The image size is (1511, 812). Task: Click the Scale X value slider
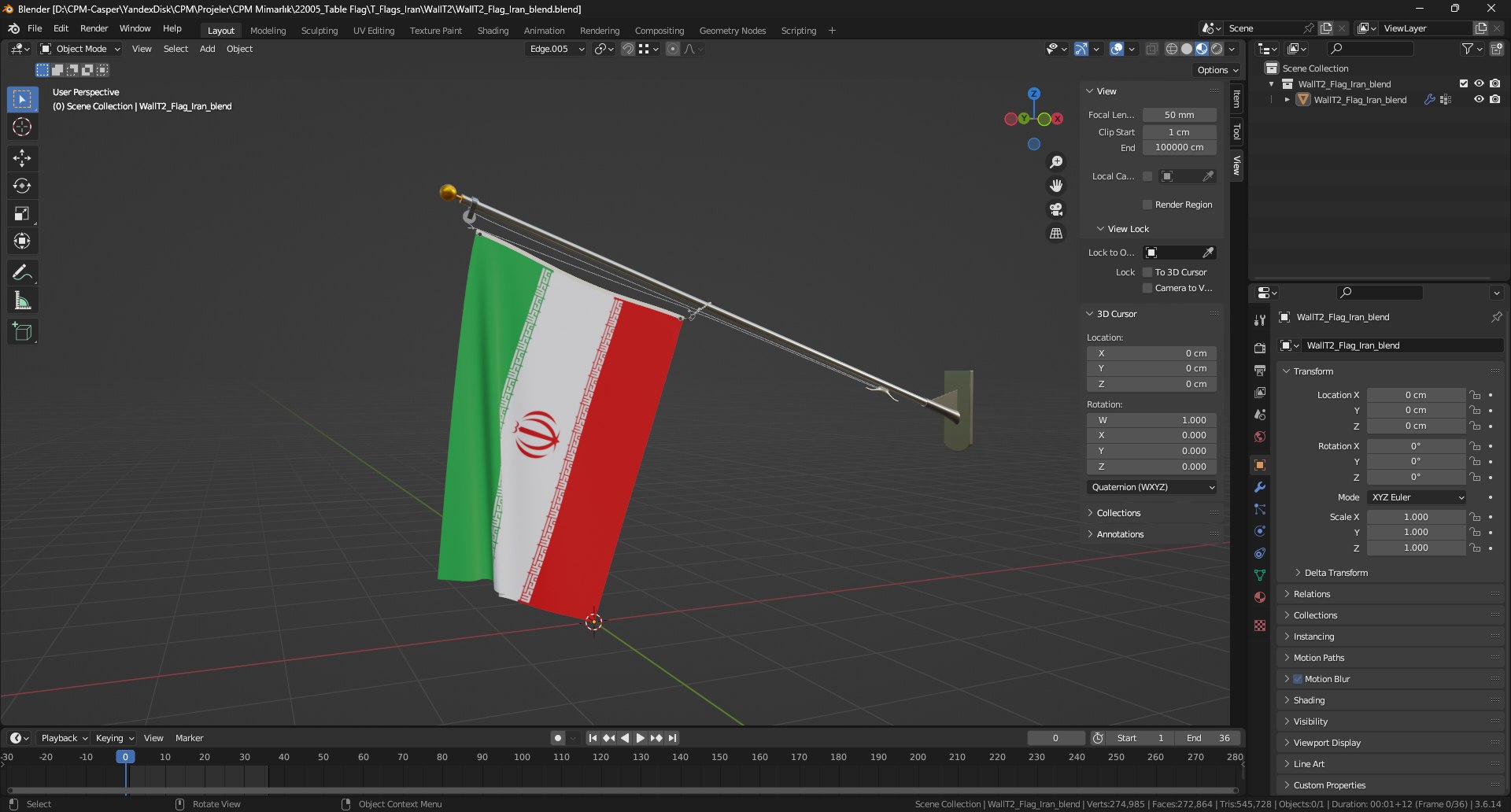(x=1416, y=517)
